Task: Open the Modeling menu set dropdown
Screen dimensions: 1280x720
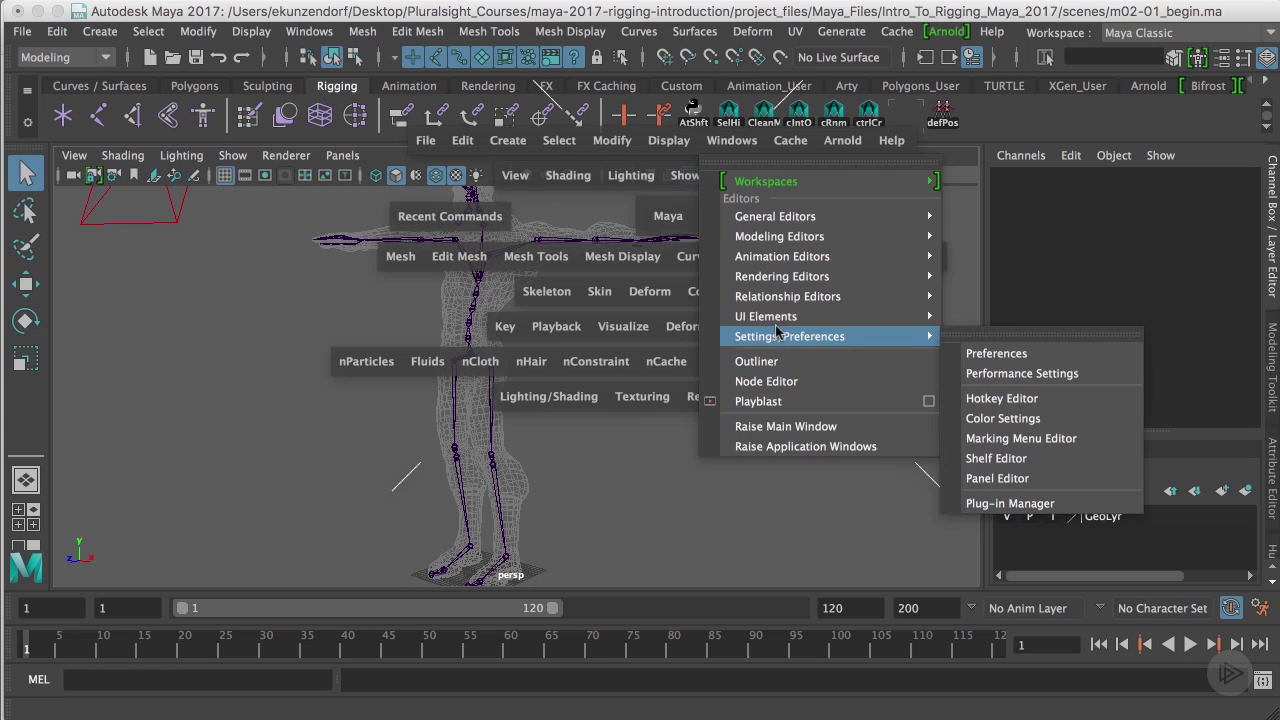Action: tap(66, 57)
